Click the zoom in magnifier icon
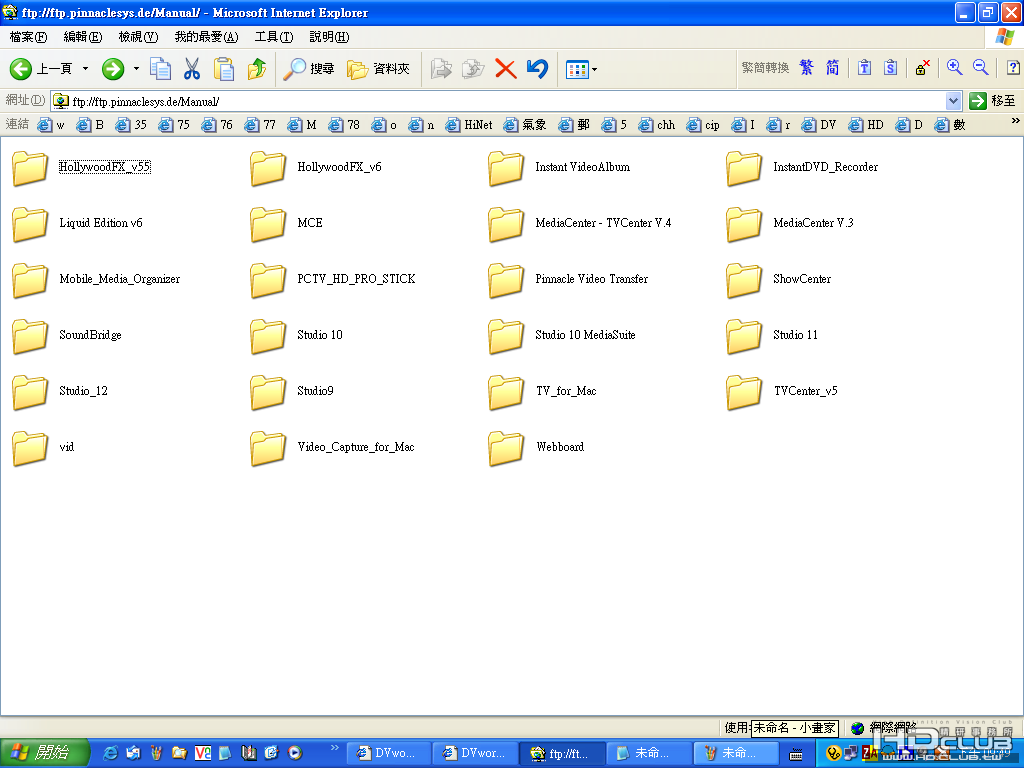Image resolution: width=1024 pixels, height=768 pixels. pos(955,67)
